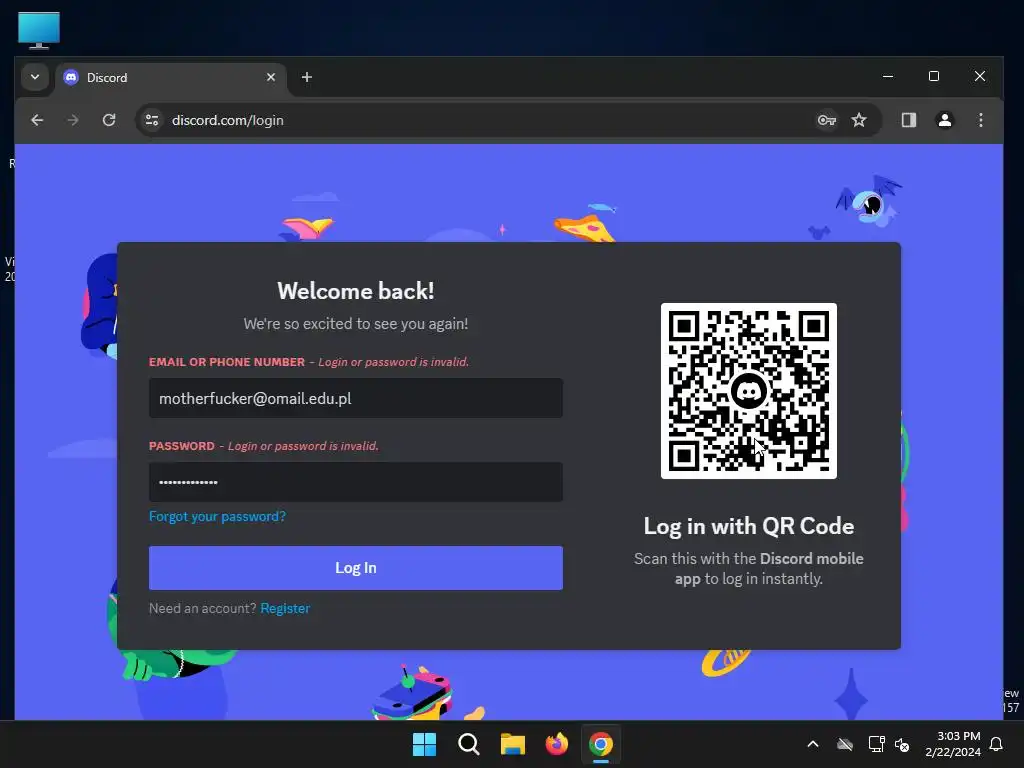The height and width of the screenshot is (768, 1024).
Task: Open a new browser tab
Action: click(306, 77)
